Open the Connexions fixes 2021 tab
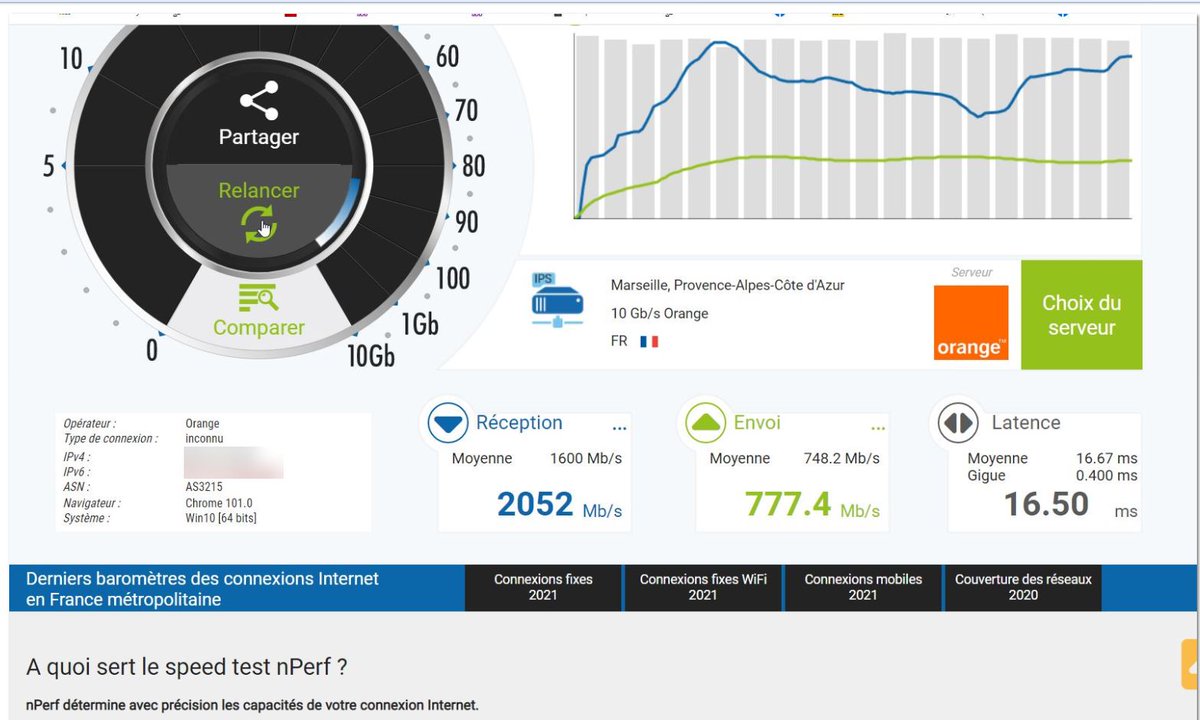 pos(543,587)
